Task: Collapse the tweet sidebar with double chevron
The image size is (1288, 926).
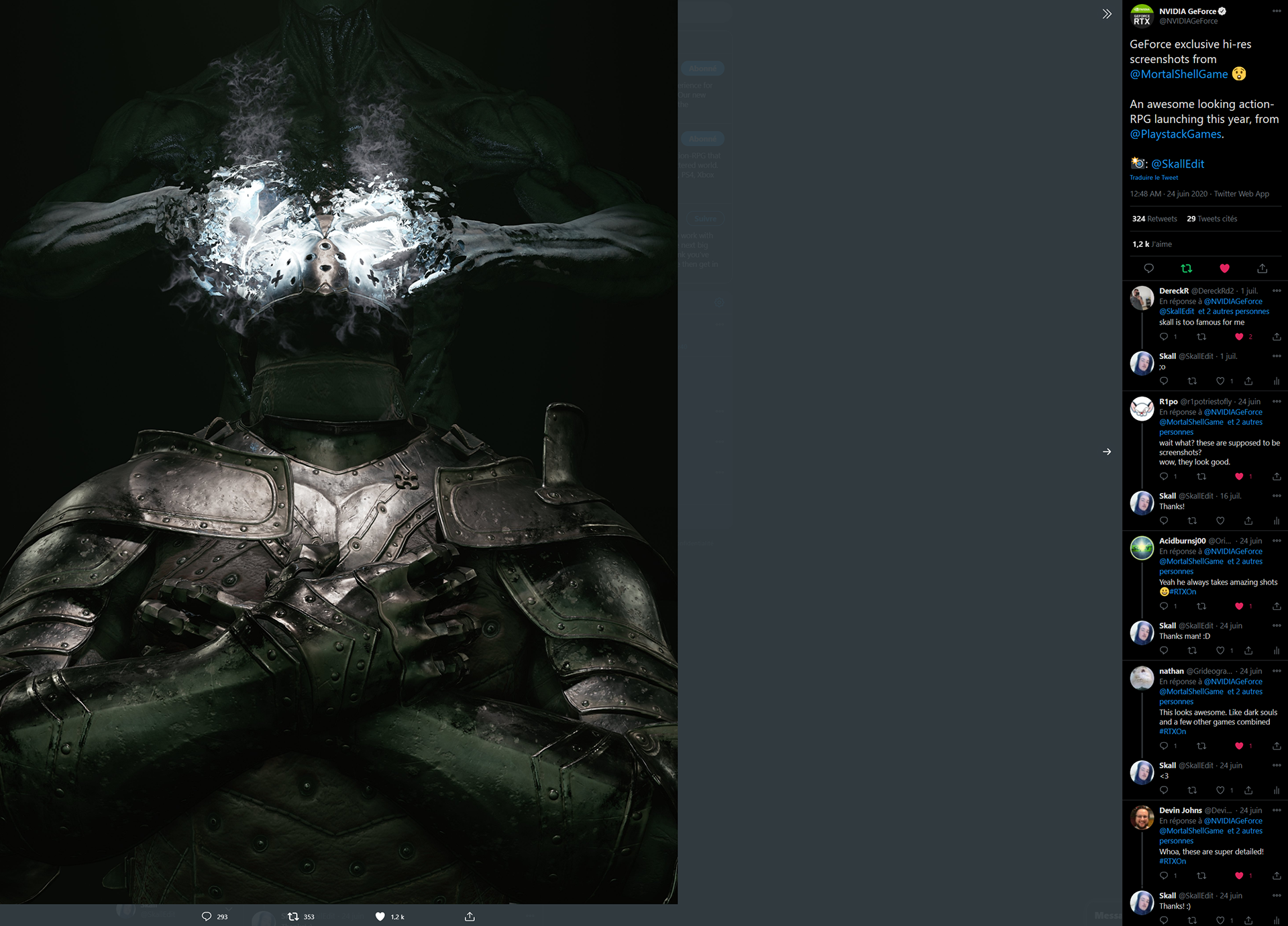Action: [x=1107, y=14]
